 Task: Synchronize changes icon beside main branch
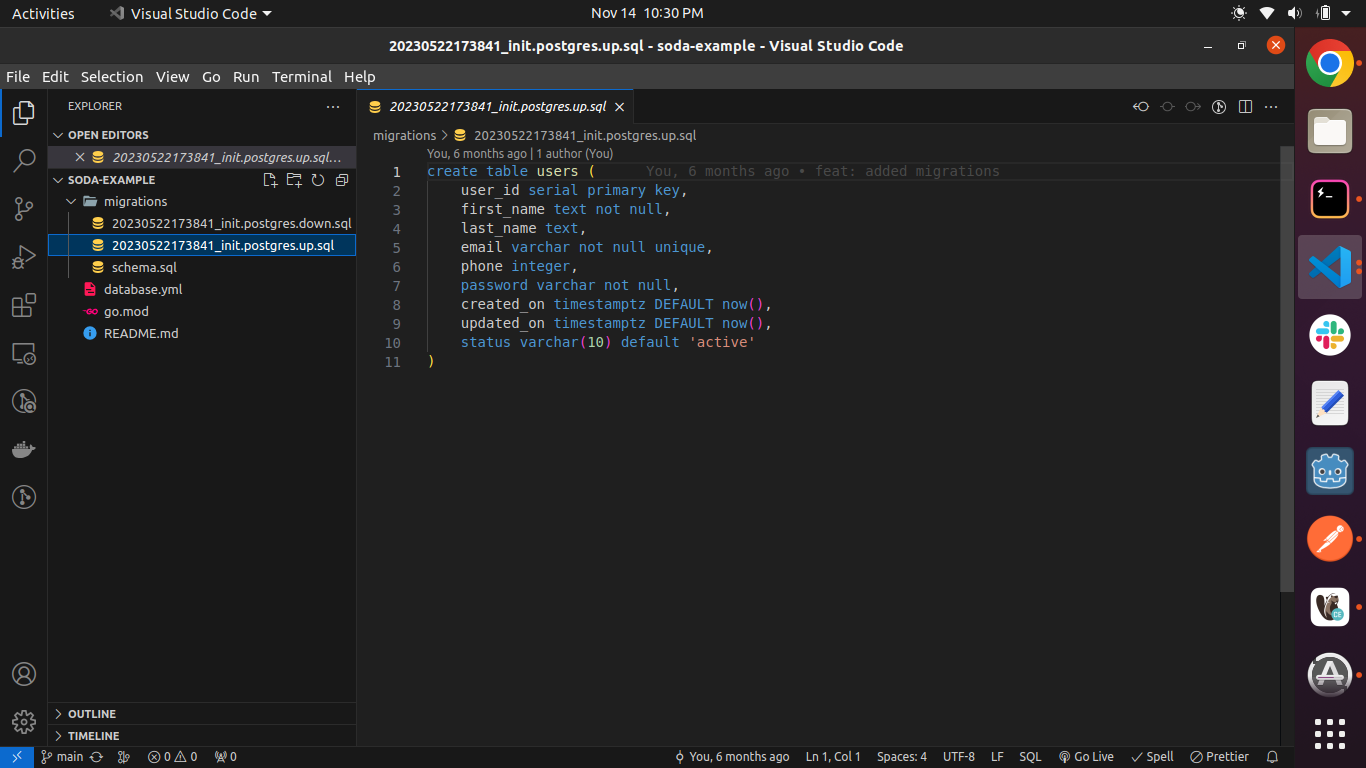96,757
